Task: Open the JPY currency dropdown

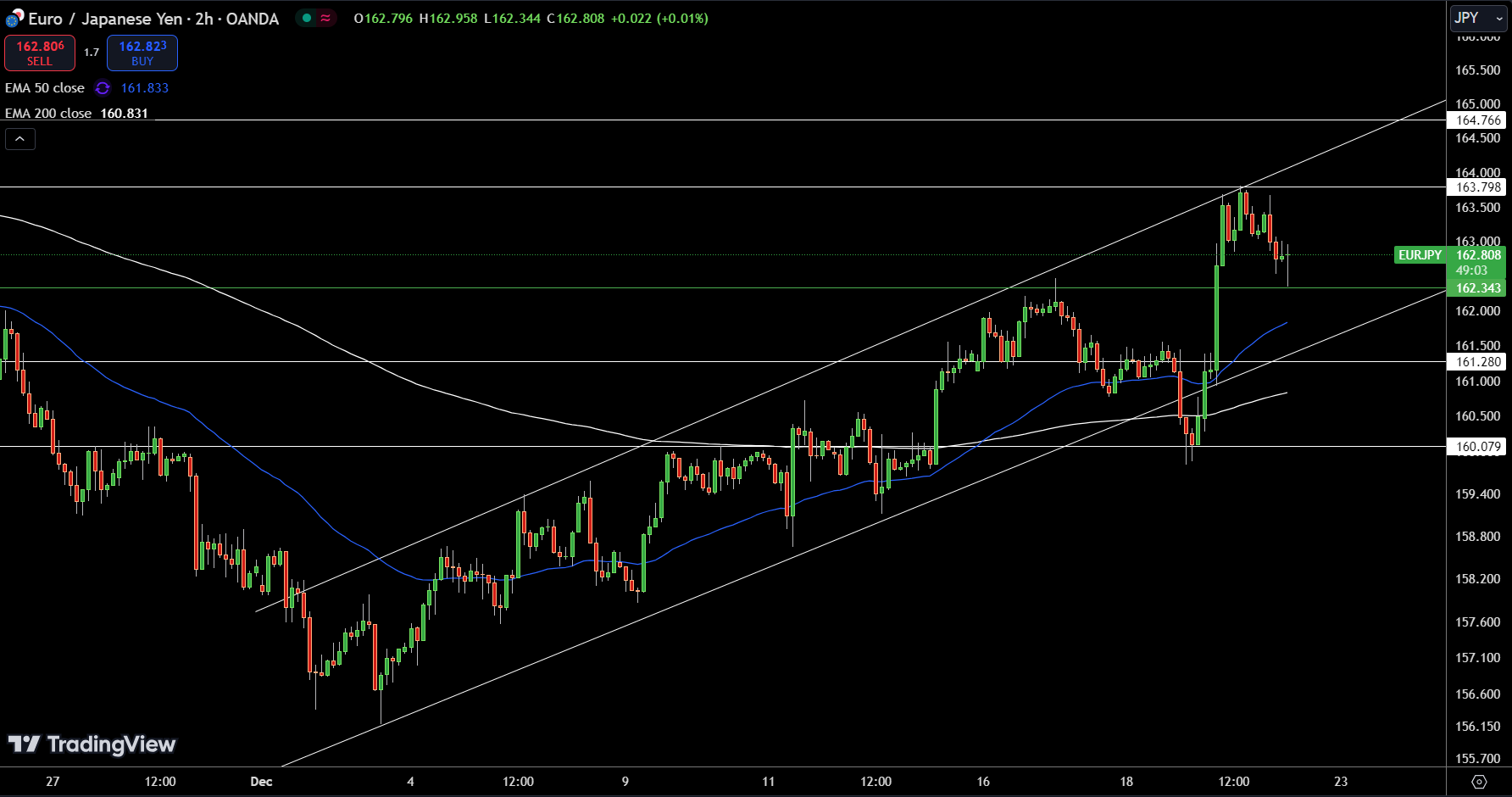Action: (x=1479, y=18)
